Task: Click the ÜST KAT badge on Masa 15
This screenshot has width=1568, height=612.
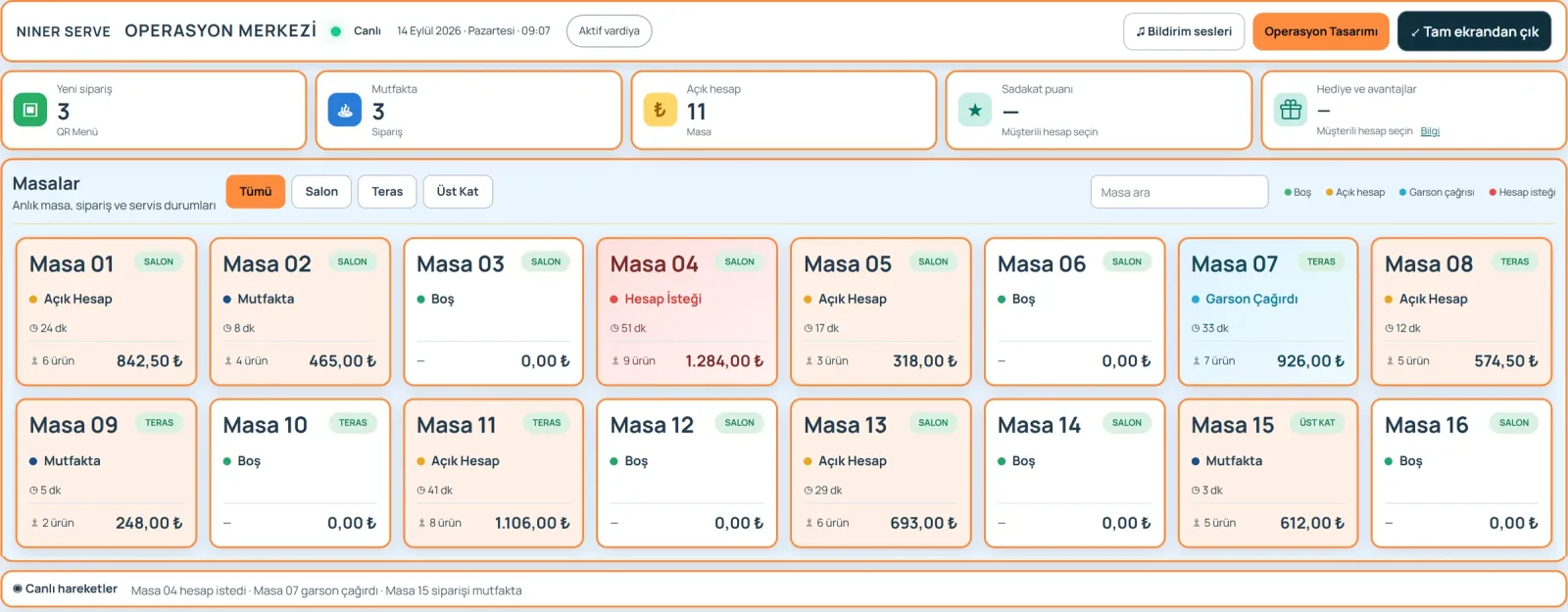Action: click(1317, 423)
